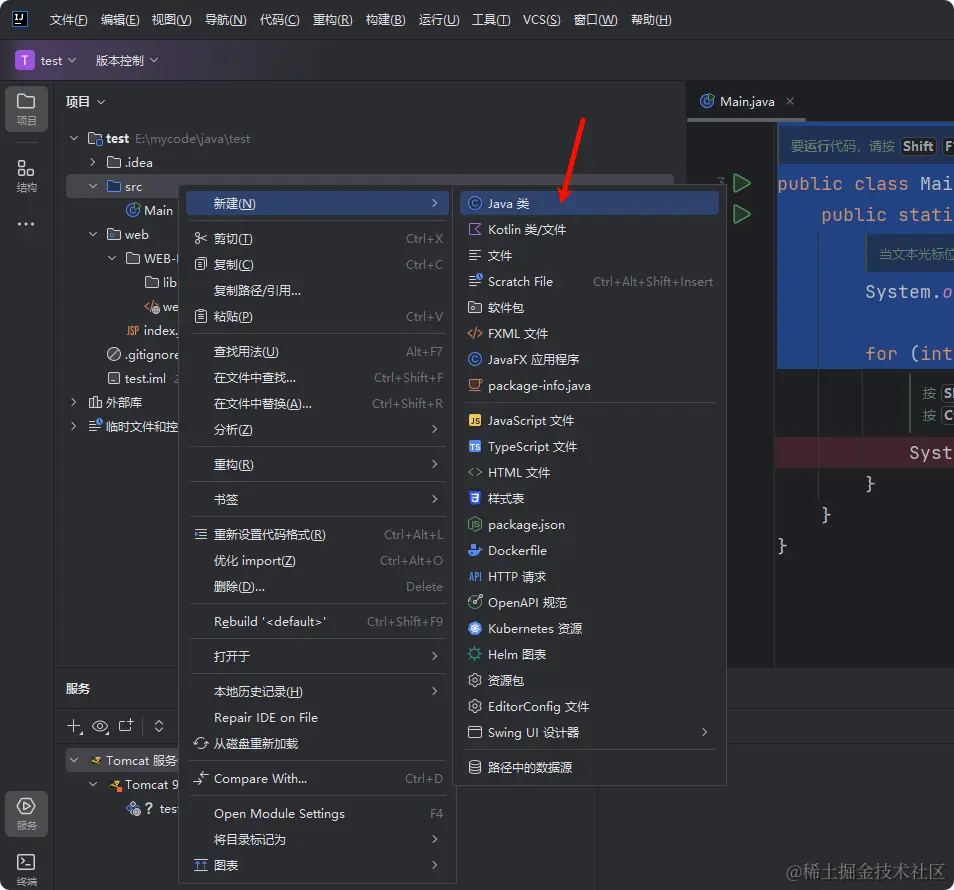The height and width of the screenshot is (890, 954).
Task: Choose Helm 图表 in New submenu
Action: click(x=589, y=655)
